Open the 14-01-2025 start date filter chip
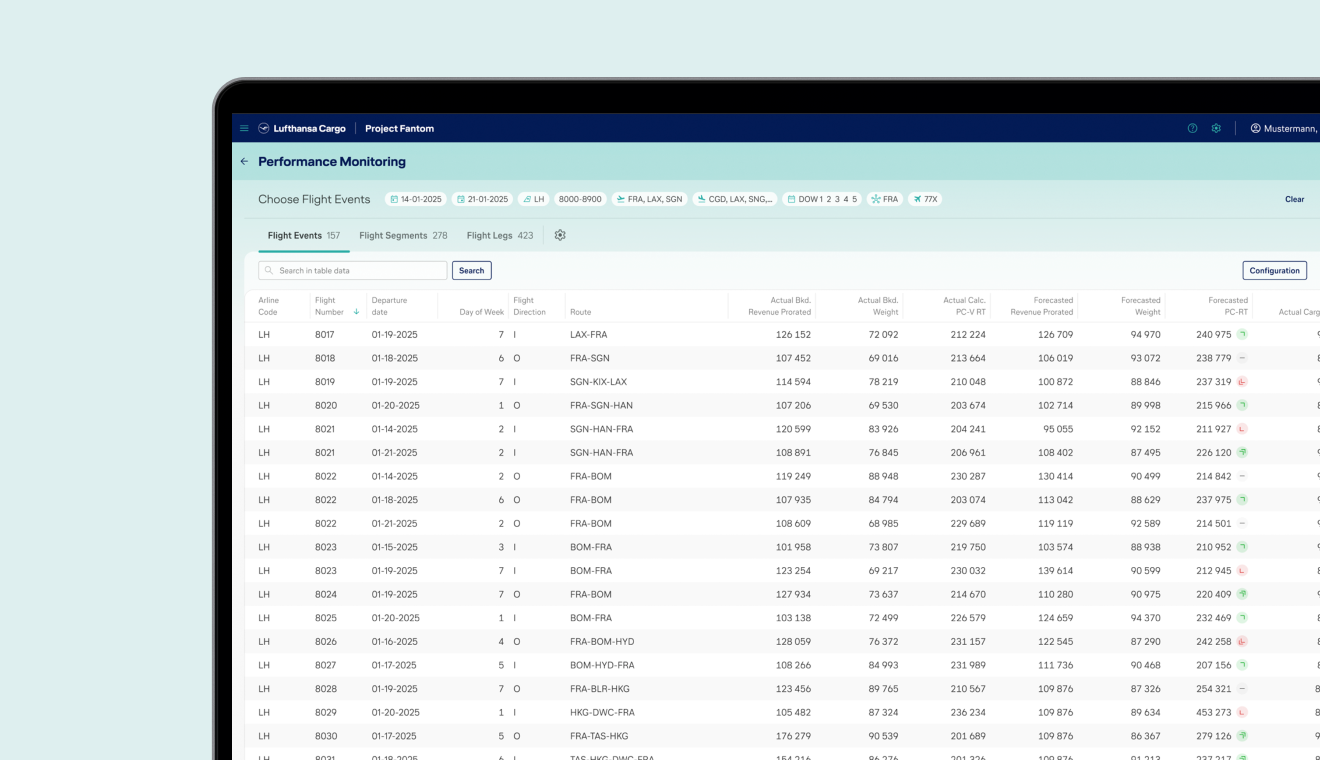Image resolution: width=1320 pixels, height=760 pixels. point(416,199)
